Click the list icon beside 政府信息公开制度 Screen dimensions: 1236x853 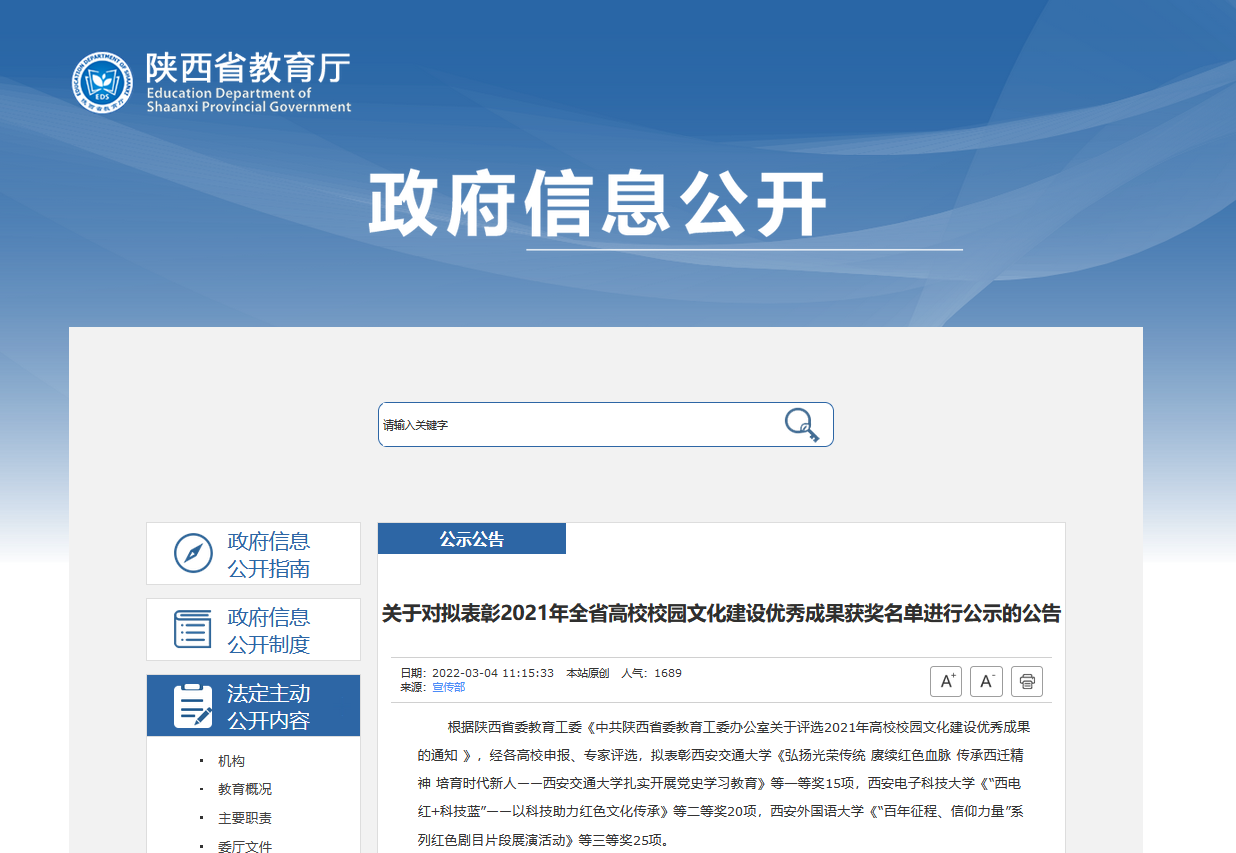193,629
